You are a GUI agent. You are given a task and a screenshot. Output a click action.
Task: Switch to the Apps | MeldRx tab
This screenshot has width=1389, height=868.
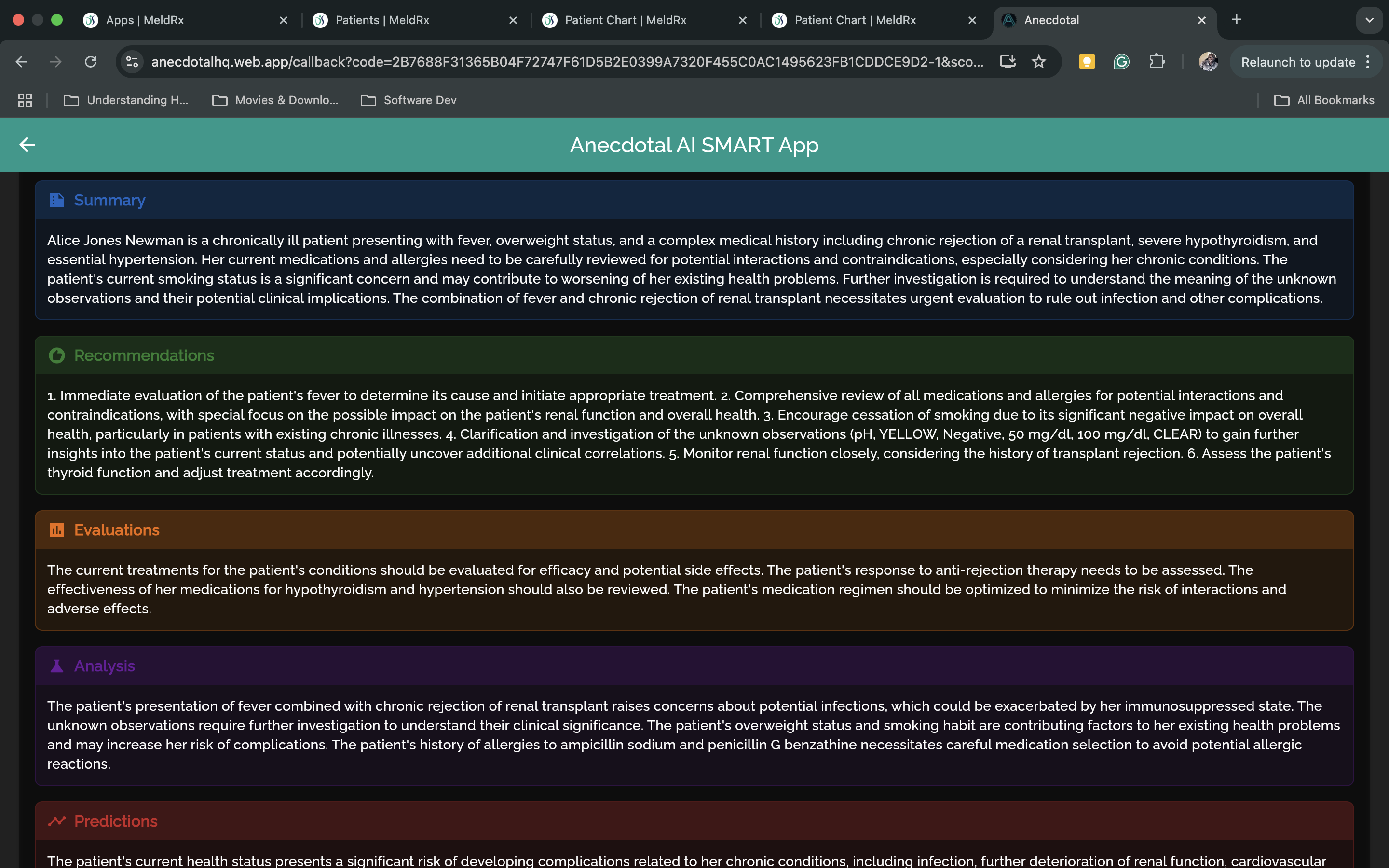145,20
